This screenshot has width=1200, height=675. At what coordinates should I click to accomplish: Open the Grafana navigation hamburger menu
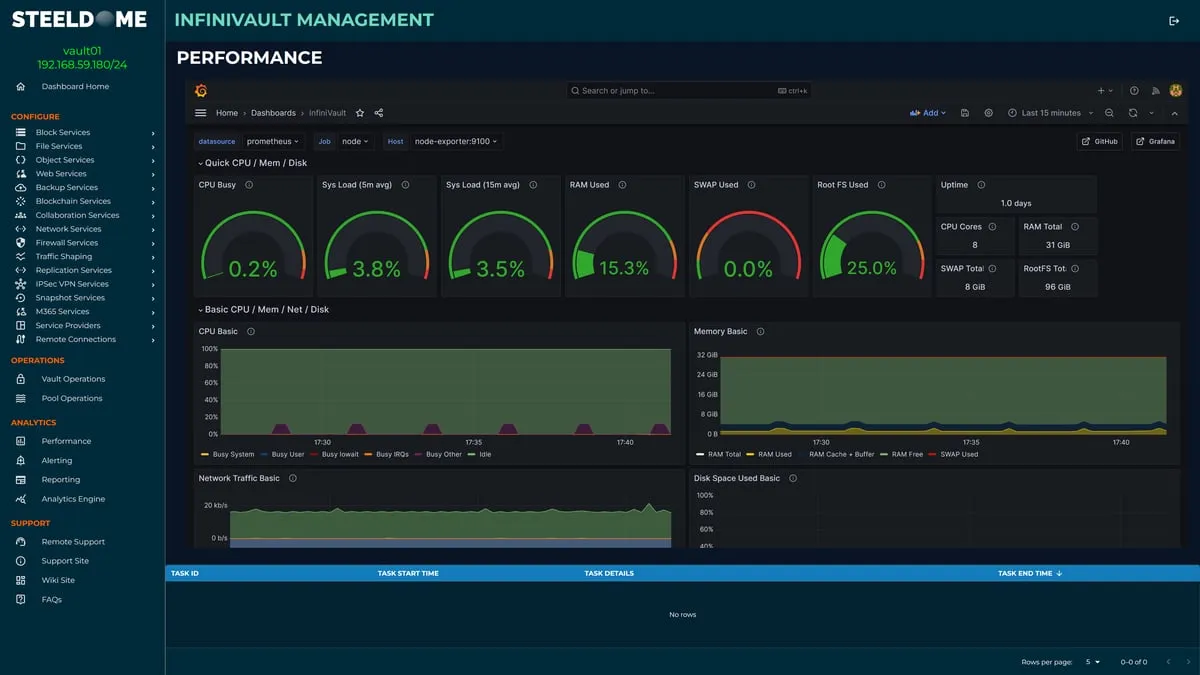pos(199,113)
